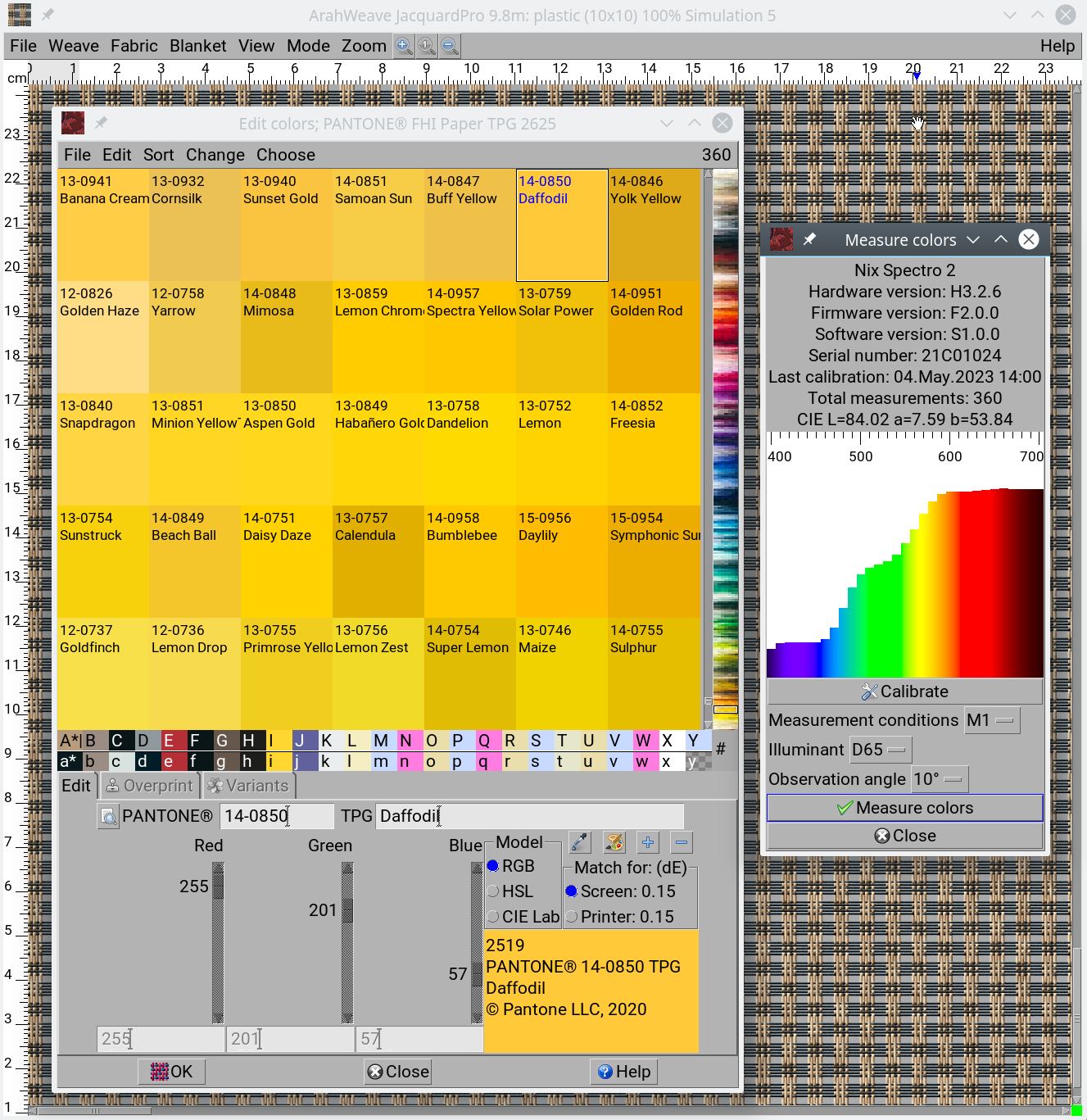Switch to the Overprint tab
This screenshot has width=1087, height=1120.
click(x=151, y=786)
